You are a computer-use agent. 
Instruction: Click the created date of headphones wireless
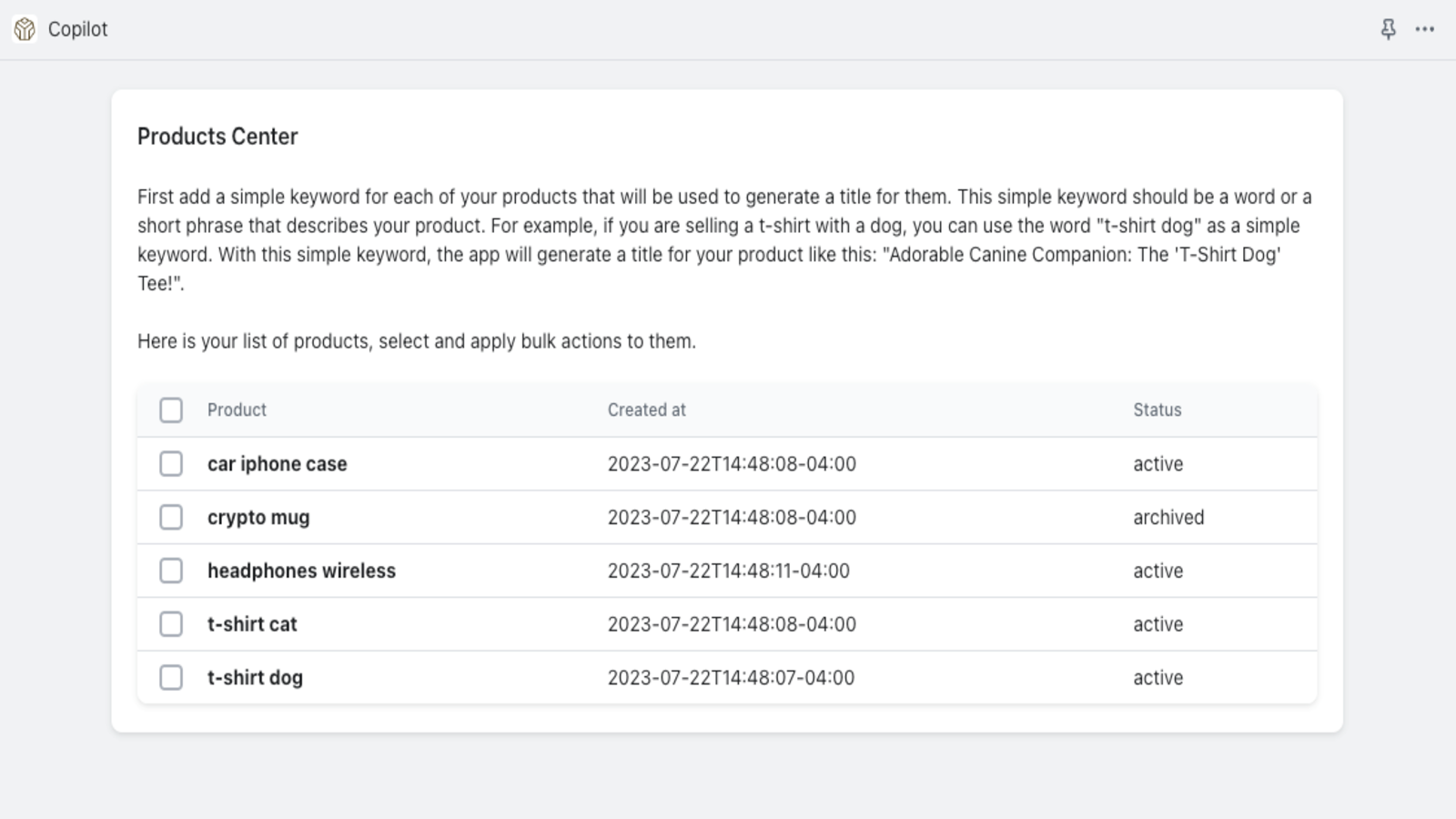tap(728, 571)
